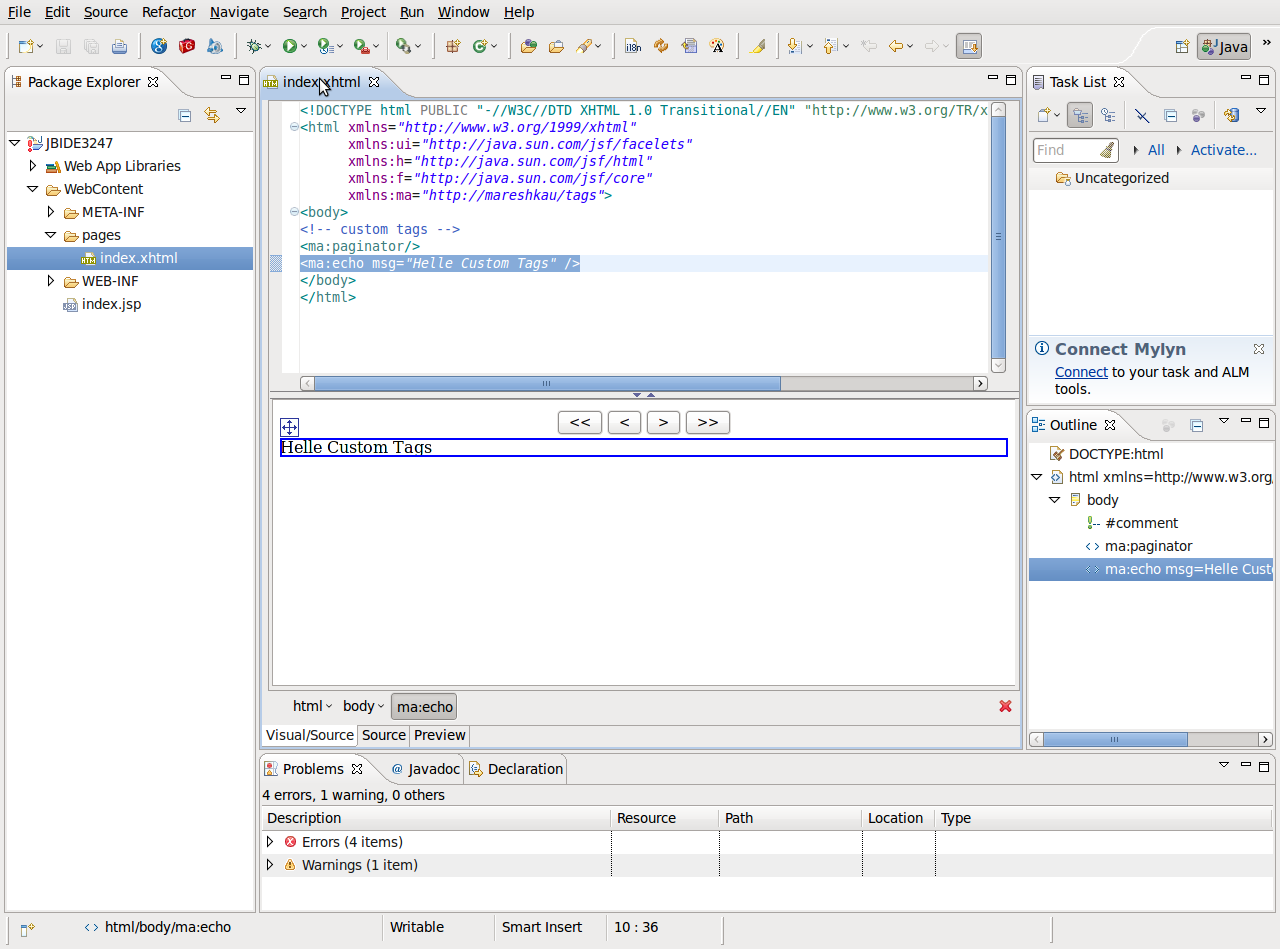Toggle Hide Completed Tasks in Task List

click(1141, 115)
